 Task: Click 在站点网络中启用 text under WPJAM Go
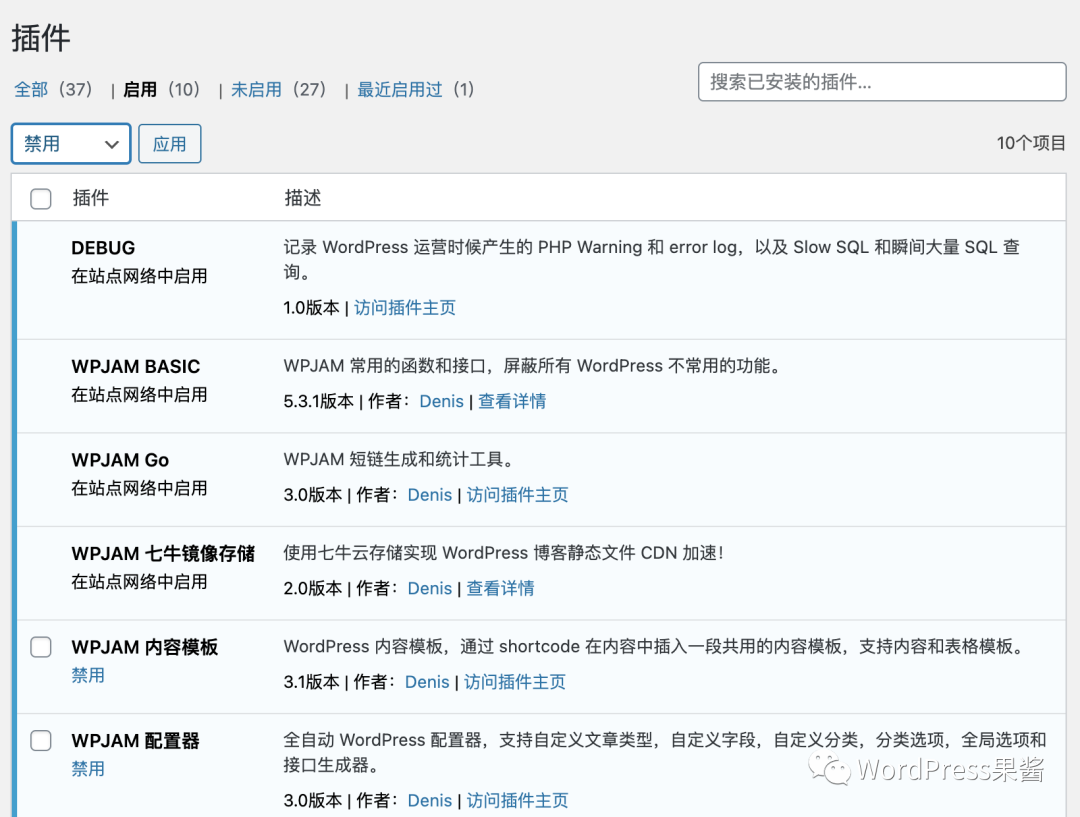[x=139, y=488]
